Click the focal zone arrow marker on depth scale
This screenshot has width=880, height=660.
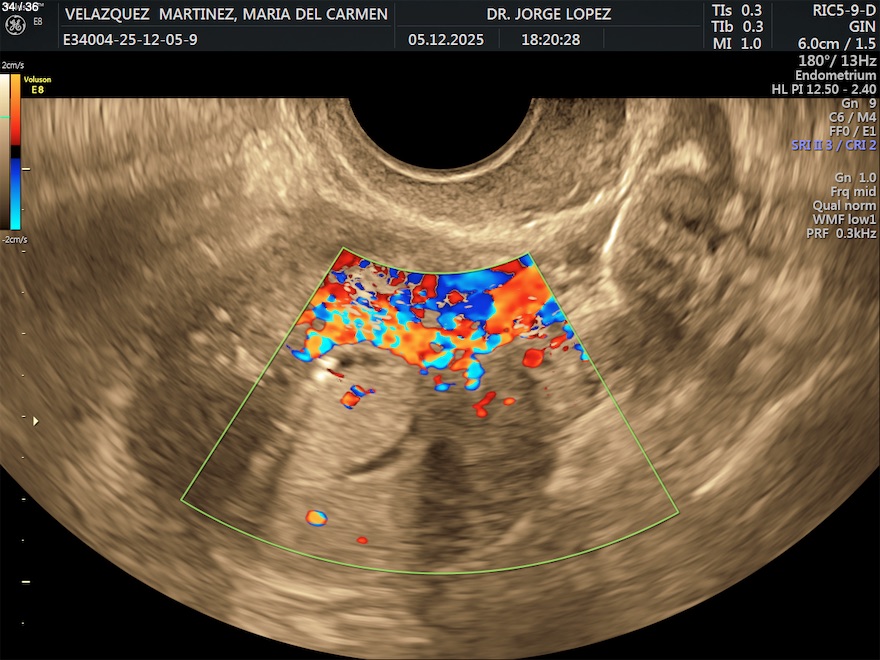pos(36,421)
